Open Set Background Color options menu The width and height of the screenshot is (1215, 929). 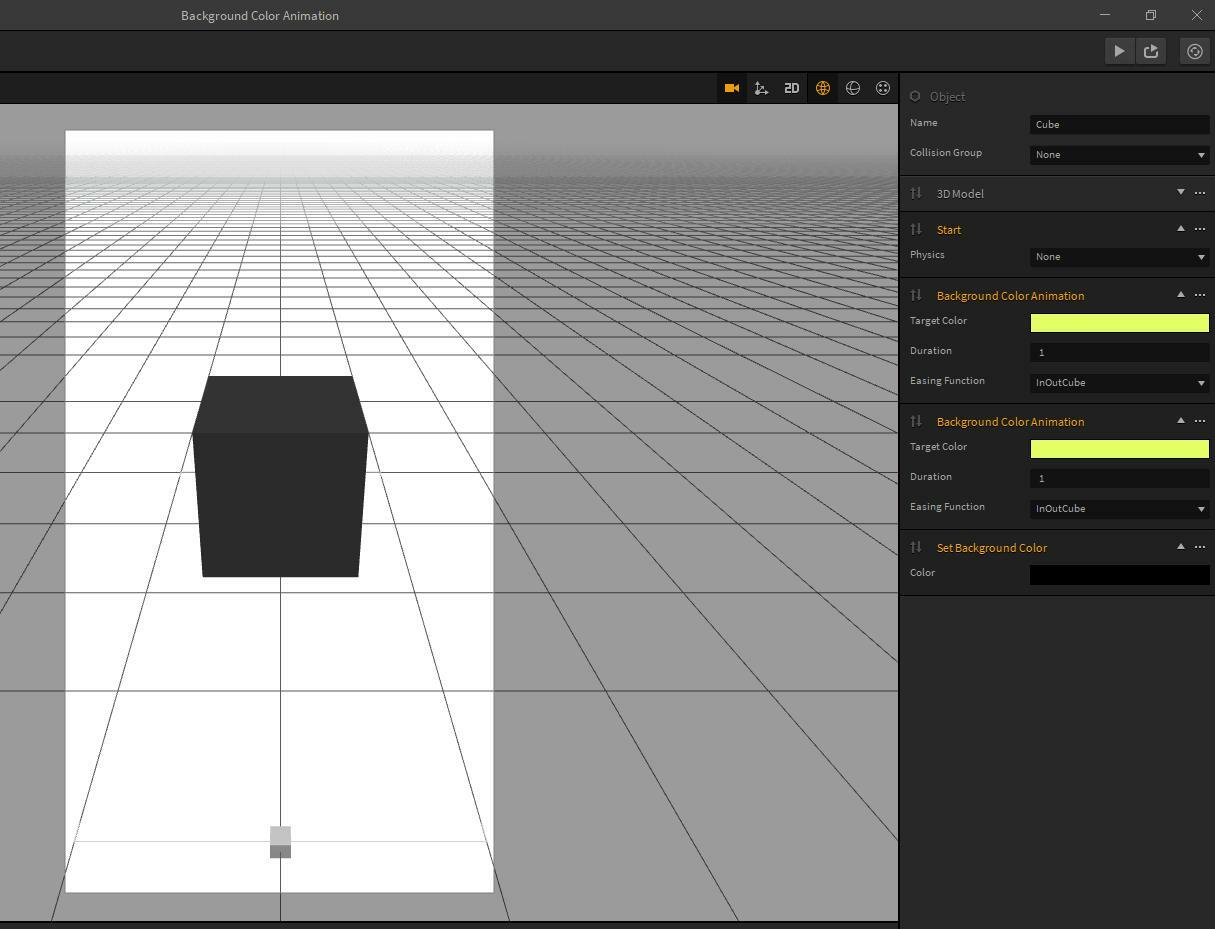click(x=1200, y=547)
